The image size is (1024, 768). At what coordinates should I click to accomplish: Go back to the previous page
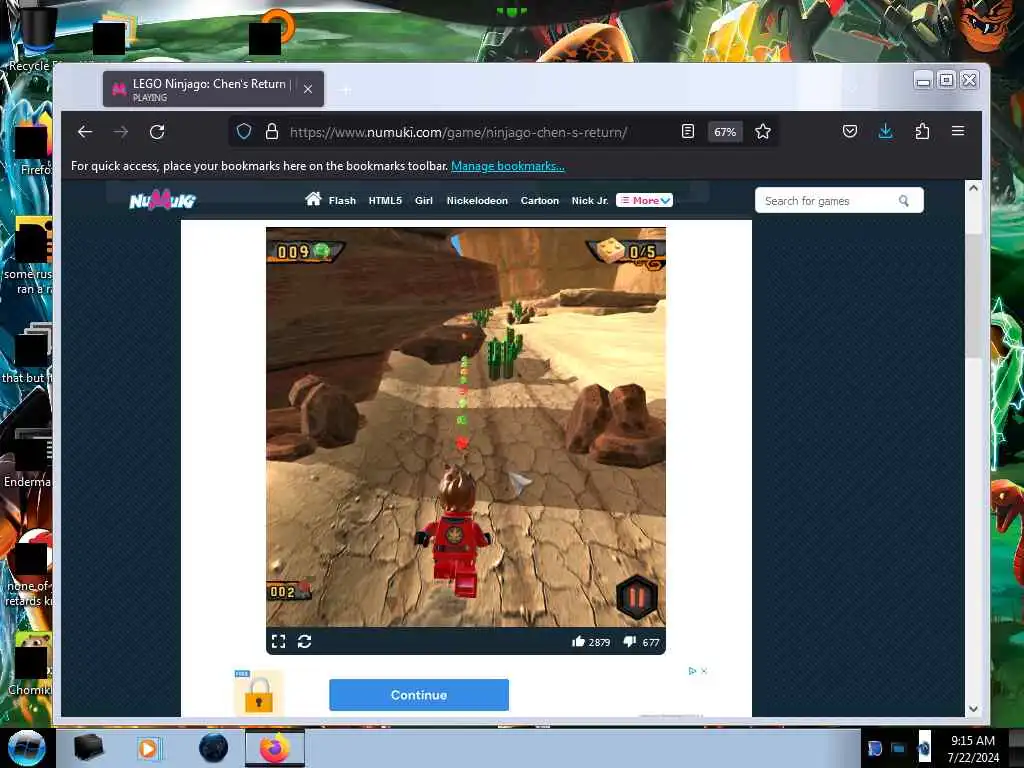point(85,132)
